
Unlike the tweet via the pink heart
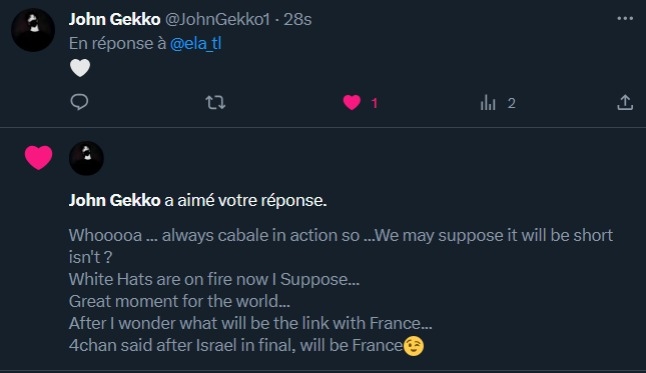click(352, 102)
